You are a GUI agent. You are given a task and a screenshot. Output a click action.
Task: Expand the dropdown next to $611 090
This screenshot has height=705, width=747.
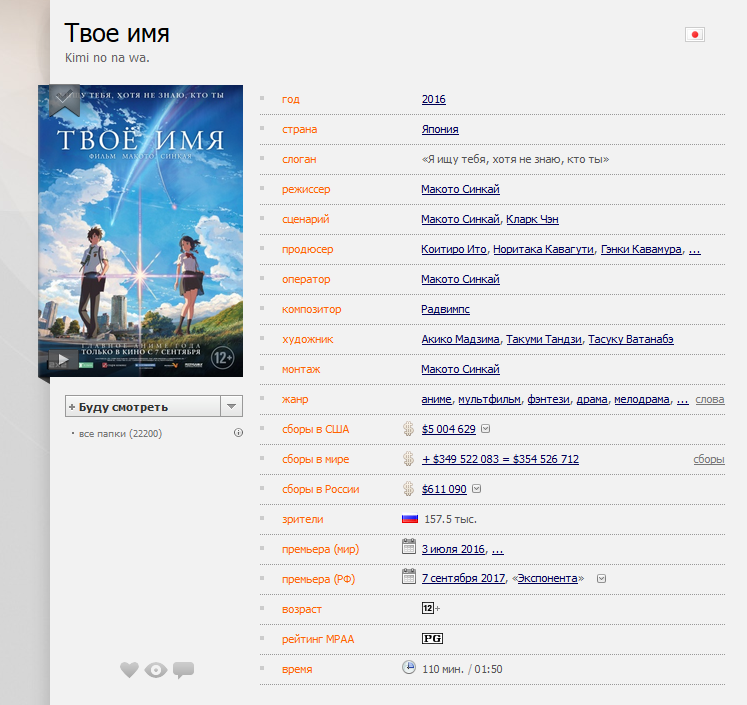[x=476, y=489]
